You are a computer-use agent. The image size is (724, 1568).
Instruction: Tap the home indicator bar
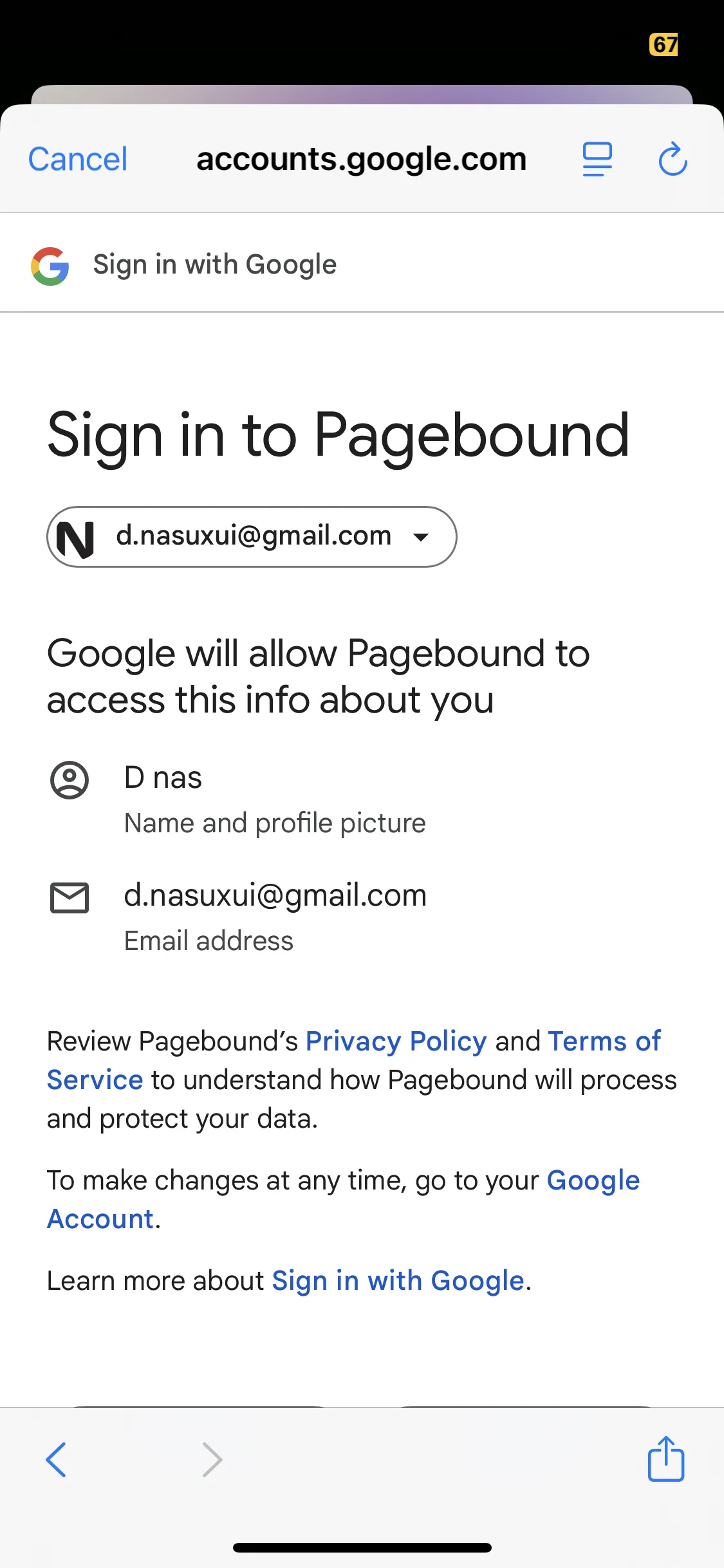[362, 1547]
